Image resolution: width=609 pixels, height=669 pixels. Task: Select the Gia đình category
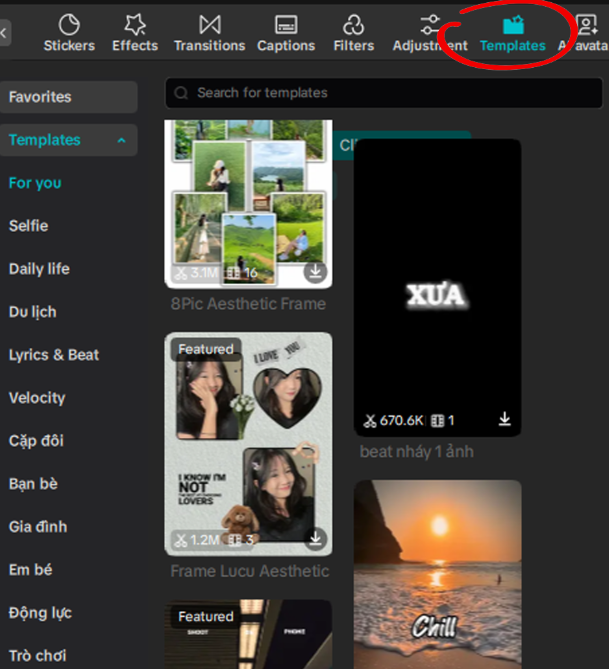point(38,527)
